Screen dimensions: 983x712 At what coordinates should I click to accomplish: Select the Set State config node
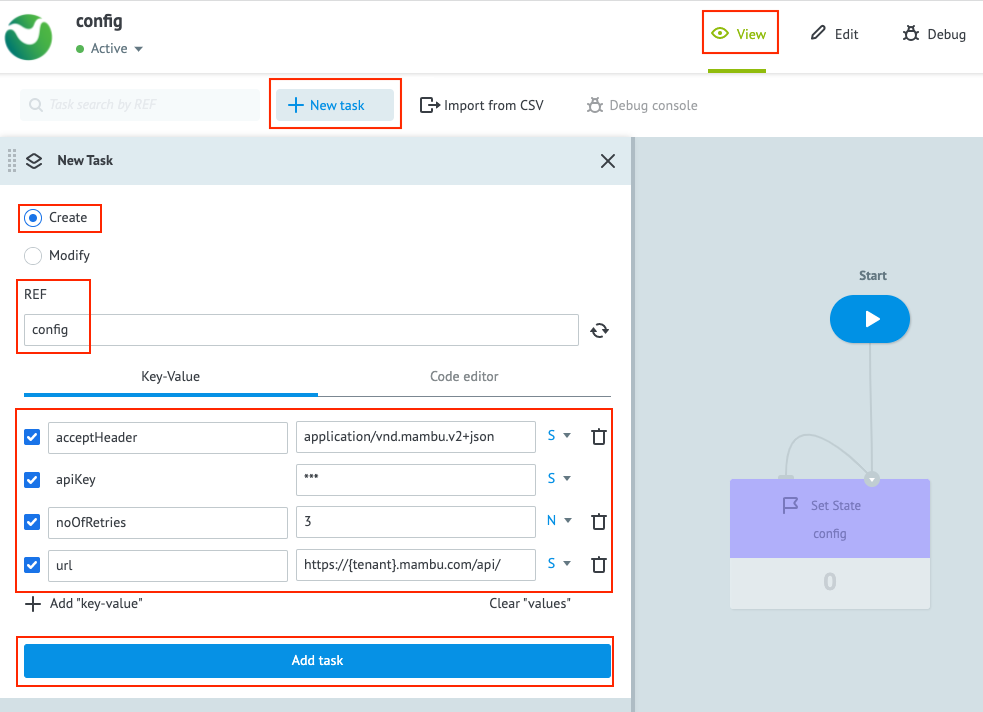(x=830, y=518)
